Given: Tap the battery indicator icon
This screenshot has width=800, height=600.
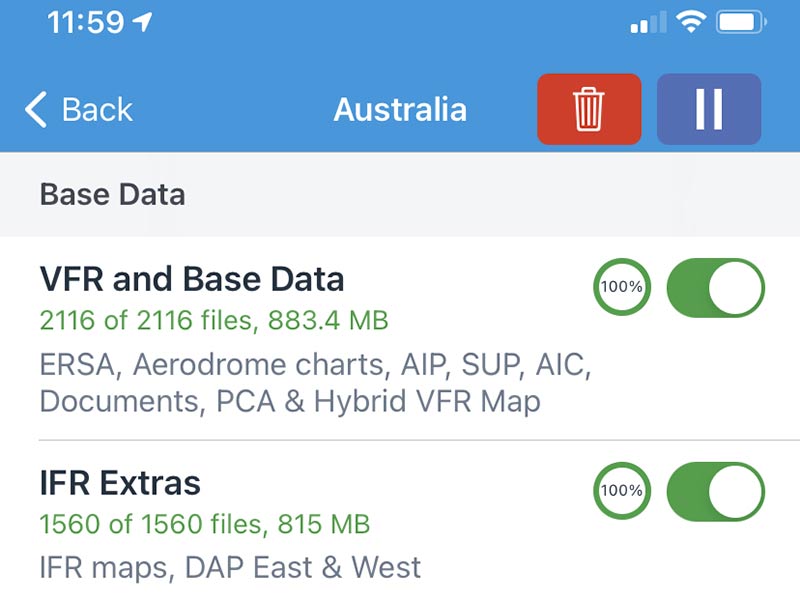Looking at the screenshot, I should pyautogui.click(x=741, y=22).
